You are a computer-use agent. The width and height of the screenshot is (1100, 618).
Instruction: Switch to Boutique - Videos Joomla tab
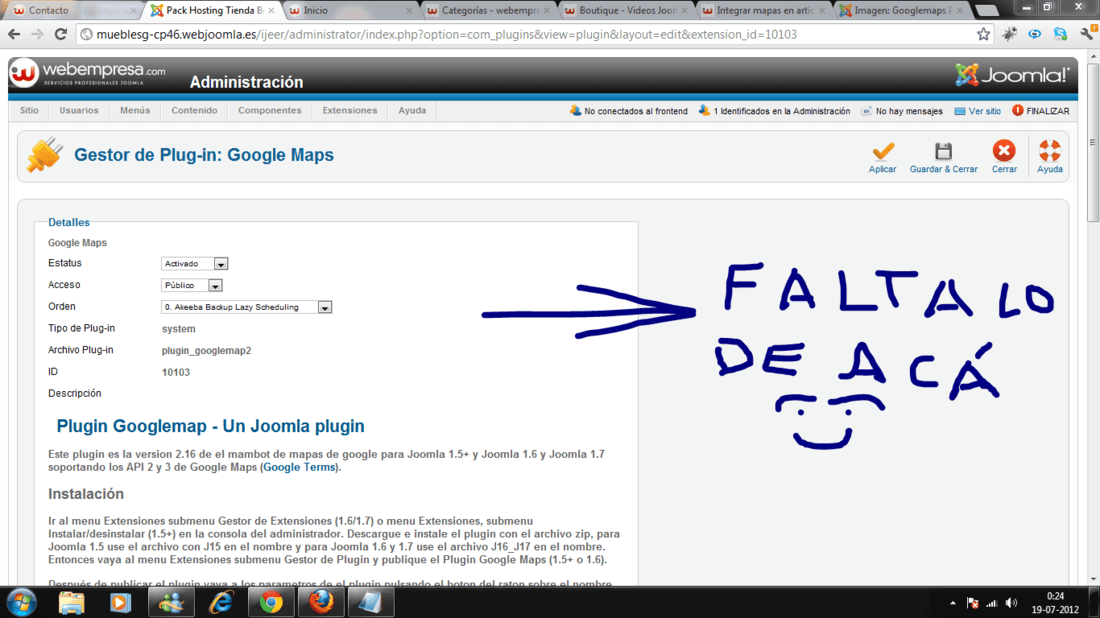[626, 11]
